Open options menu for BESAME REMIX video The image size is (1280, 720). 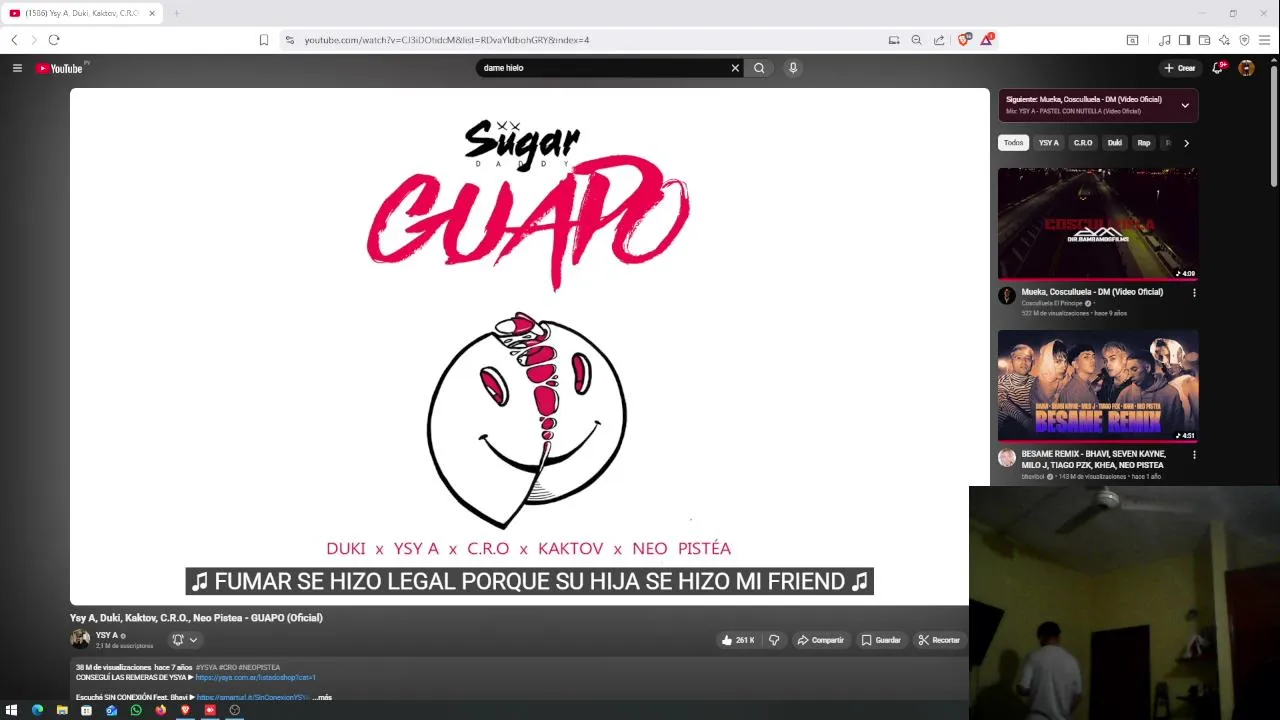tap(1194, 455)
